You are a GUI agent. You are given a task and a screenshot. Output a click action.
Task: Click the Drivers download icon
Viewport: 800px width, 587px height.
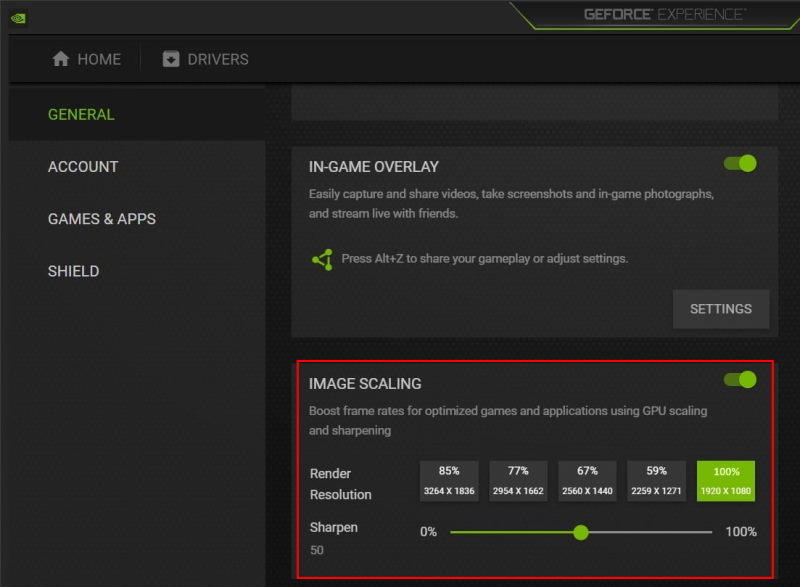(171, 59)
